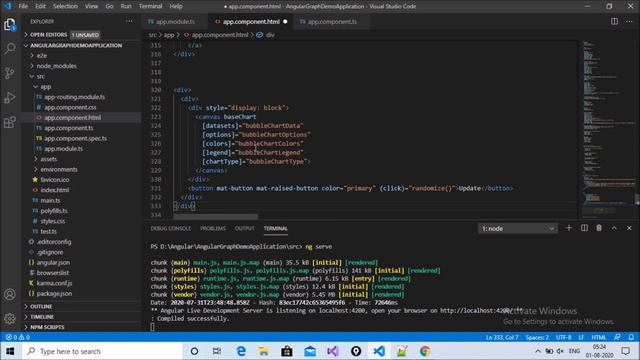Viewport: 640px width, 360px height.
Task: Switch to app.module.ts editor tab
Action: tap(175, 22)
